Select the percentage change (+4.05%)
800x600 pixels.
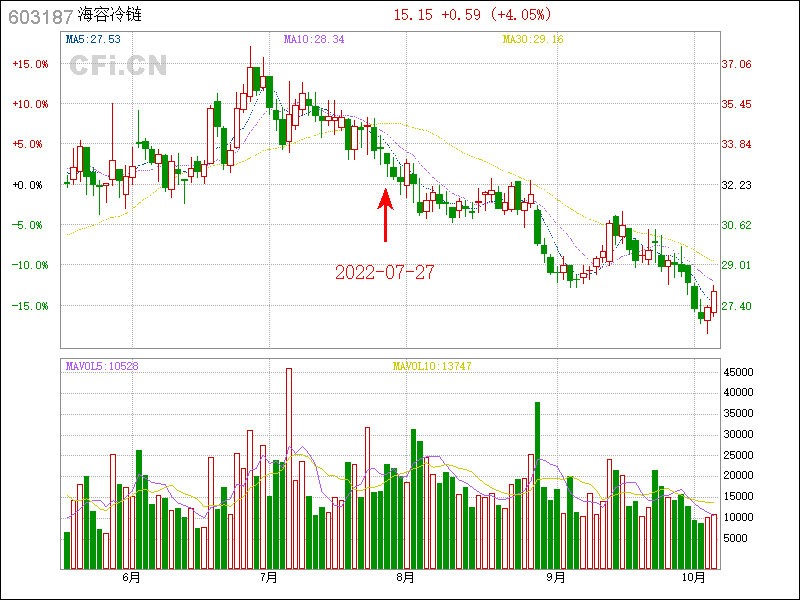521,15
